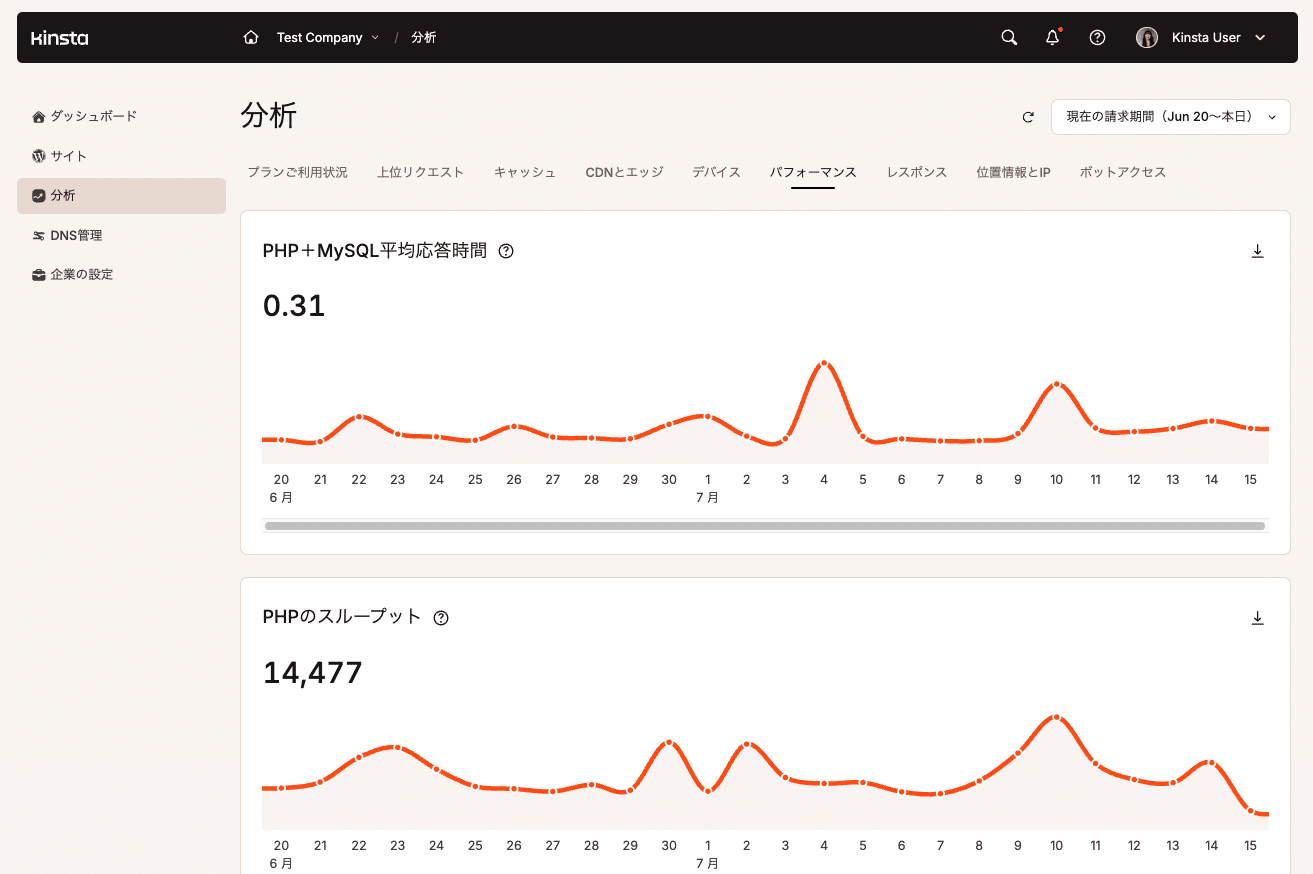Switch to デバイス tab
The image size is (1313, 874).
coord(716,172)
